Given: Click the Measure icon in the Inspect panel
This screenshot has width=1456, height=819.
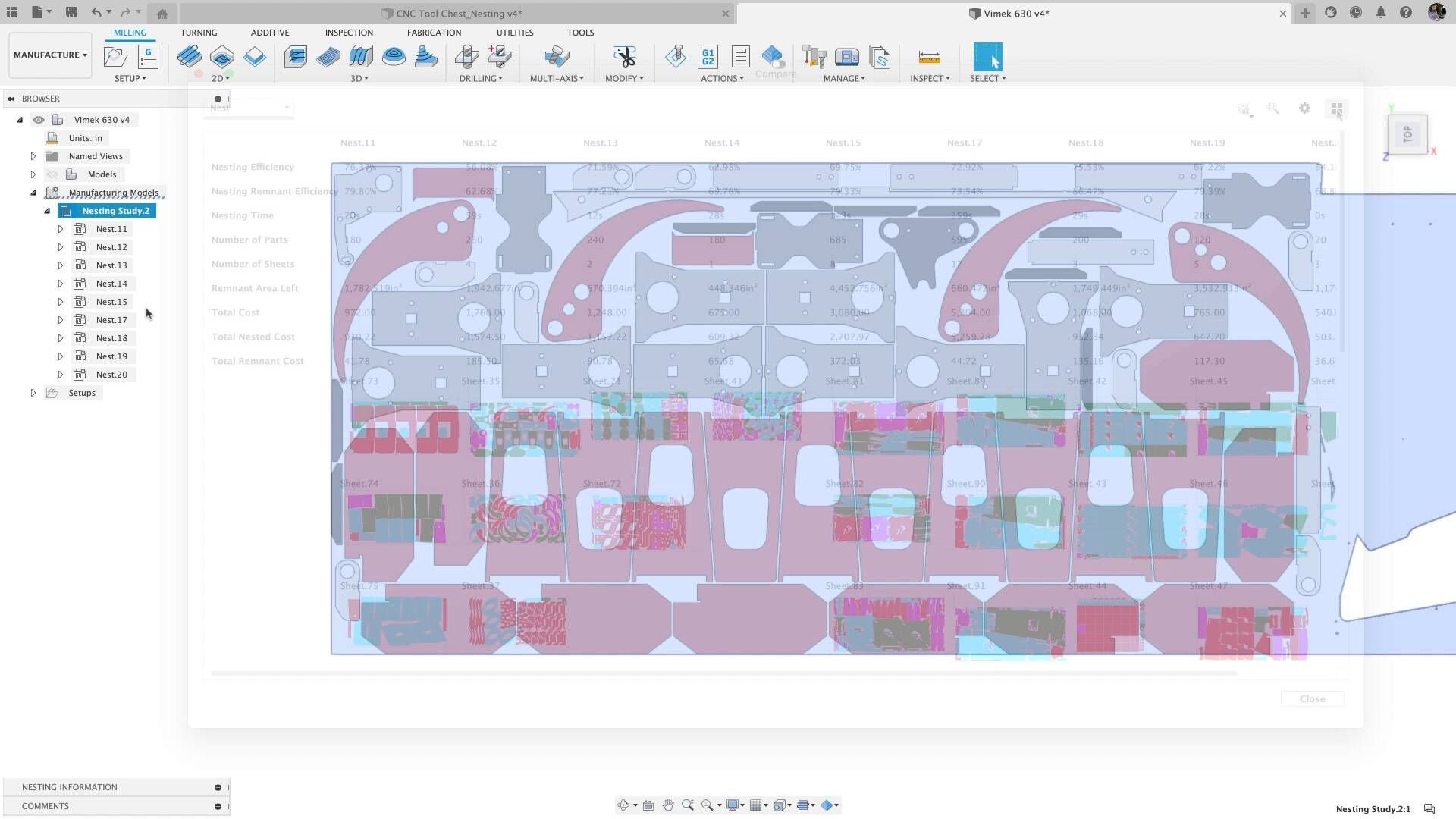Looking at the screenshot, I should click(928, 57).
